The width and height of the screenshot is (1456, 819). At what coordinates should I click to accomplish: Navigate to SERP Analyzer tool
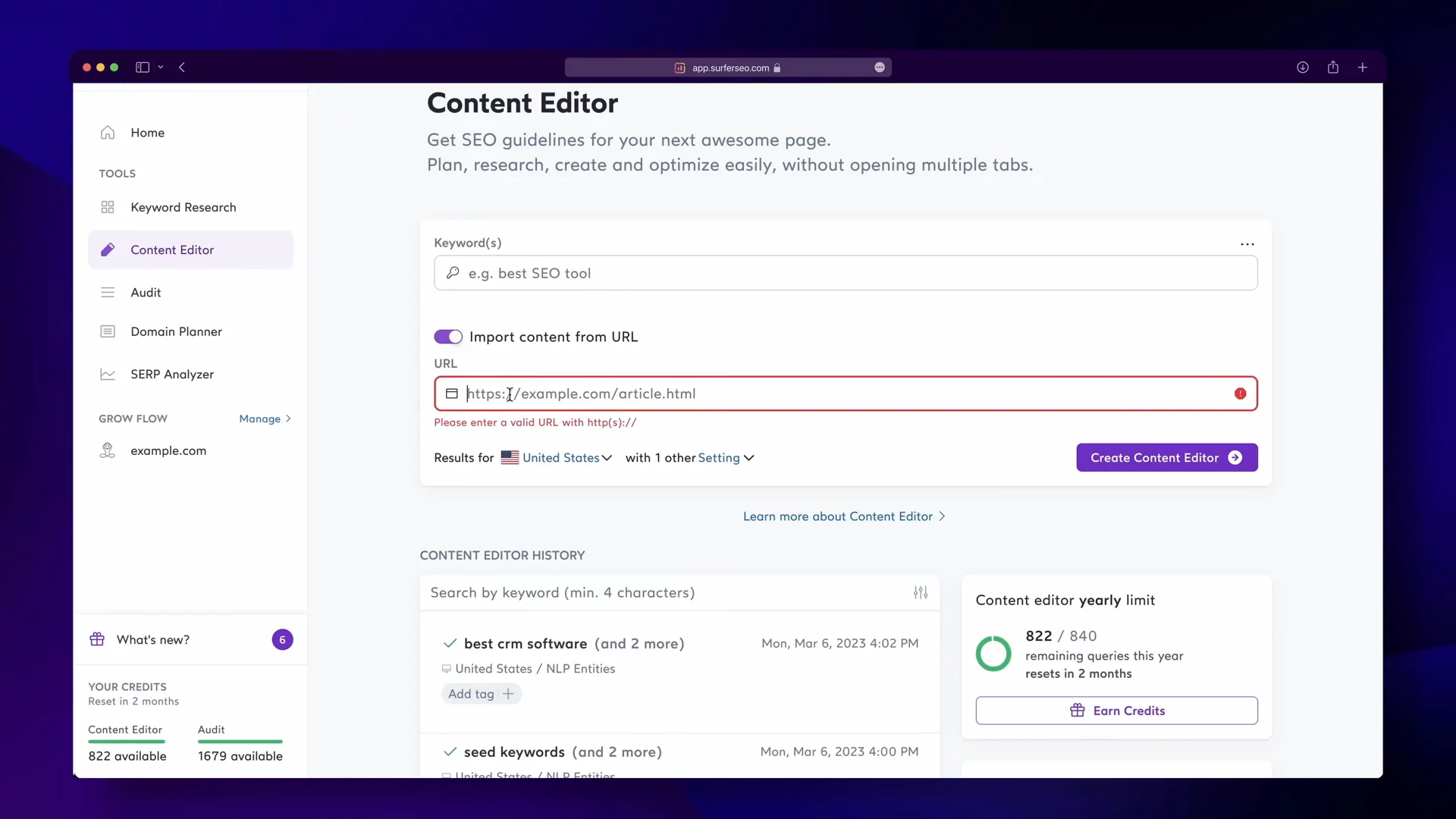(x=172, y=374)
